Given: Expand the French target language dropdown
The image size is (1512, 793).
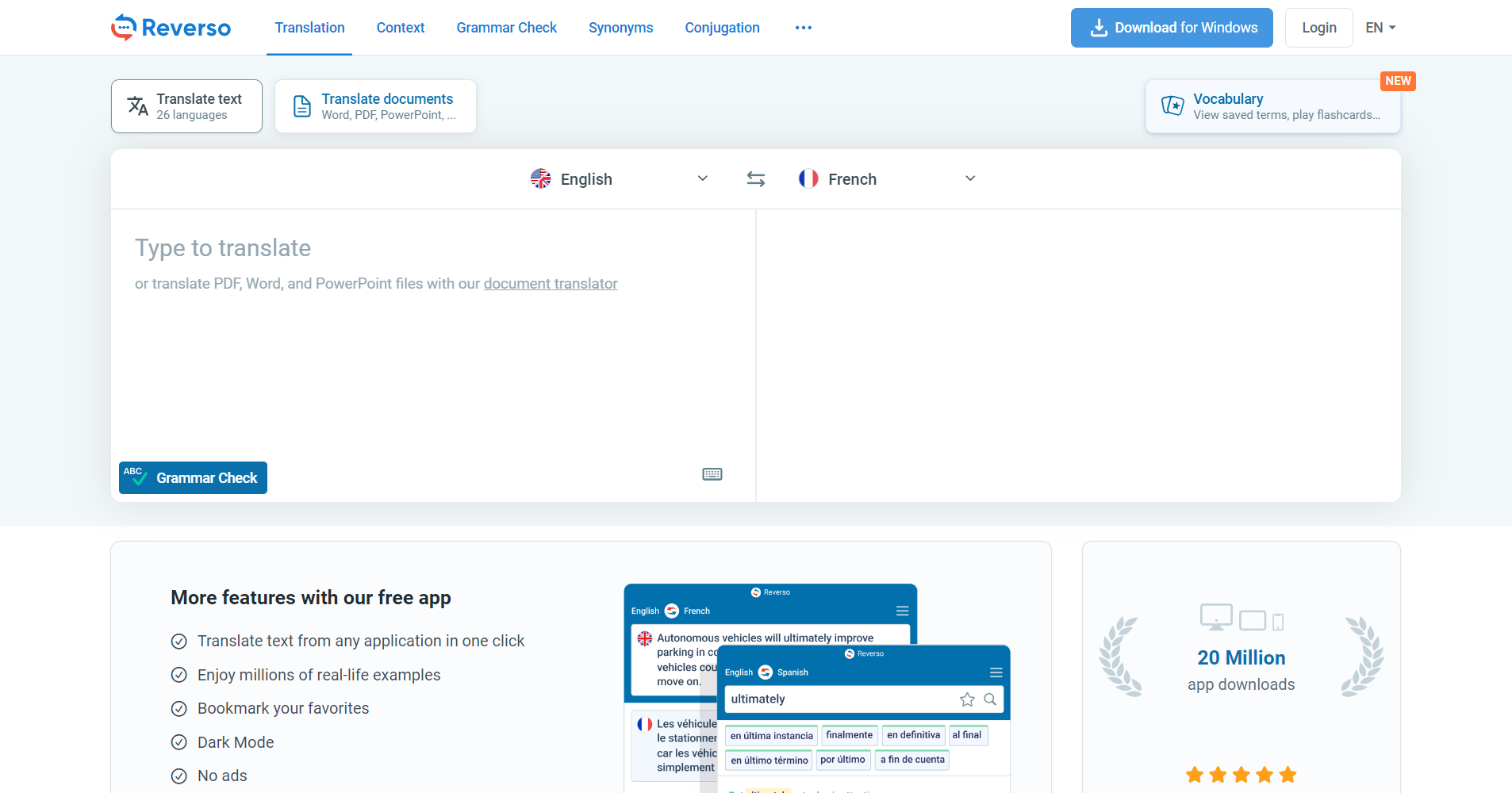Looking at the screenshot, I should pos(970,178).
